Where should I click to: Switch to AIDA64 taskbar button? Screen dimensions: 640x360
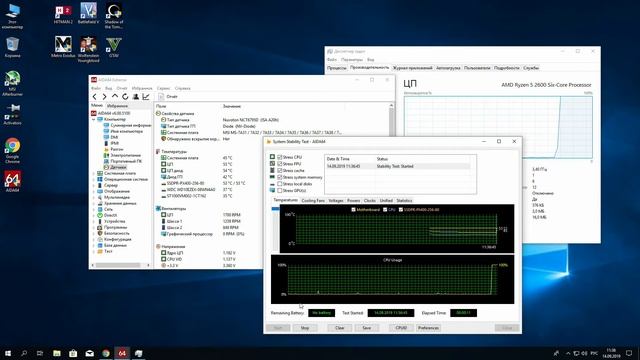[122, 353]
